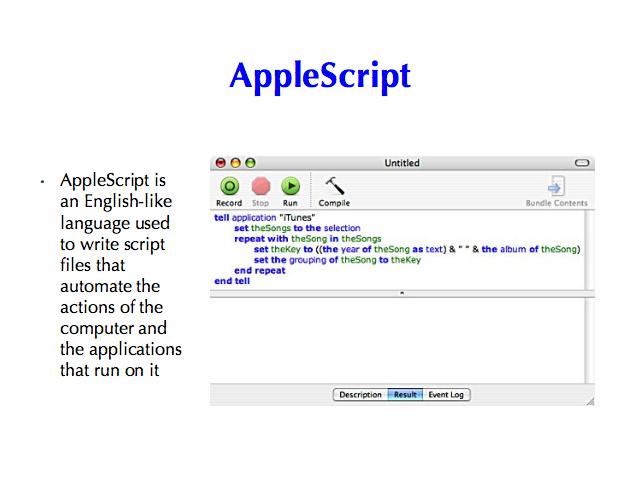Minimize the Untitled window with the yellow button
This screenshot has height=480, width=640.
[236, 163]
